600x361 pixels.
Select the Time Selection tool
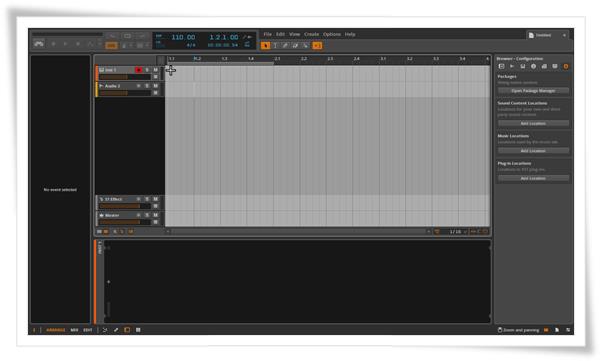click(x=275, y=46)
